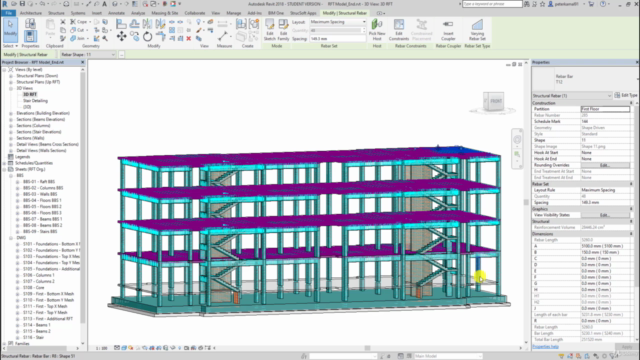Open the Structural Rebar (1) type filter dropdown

(572, 96)
